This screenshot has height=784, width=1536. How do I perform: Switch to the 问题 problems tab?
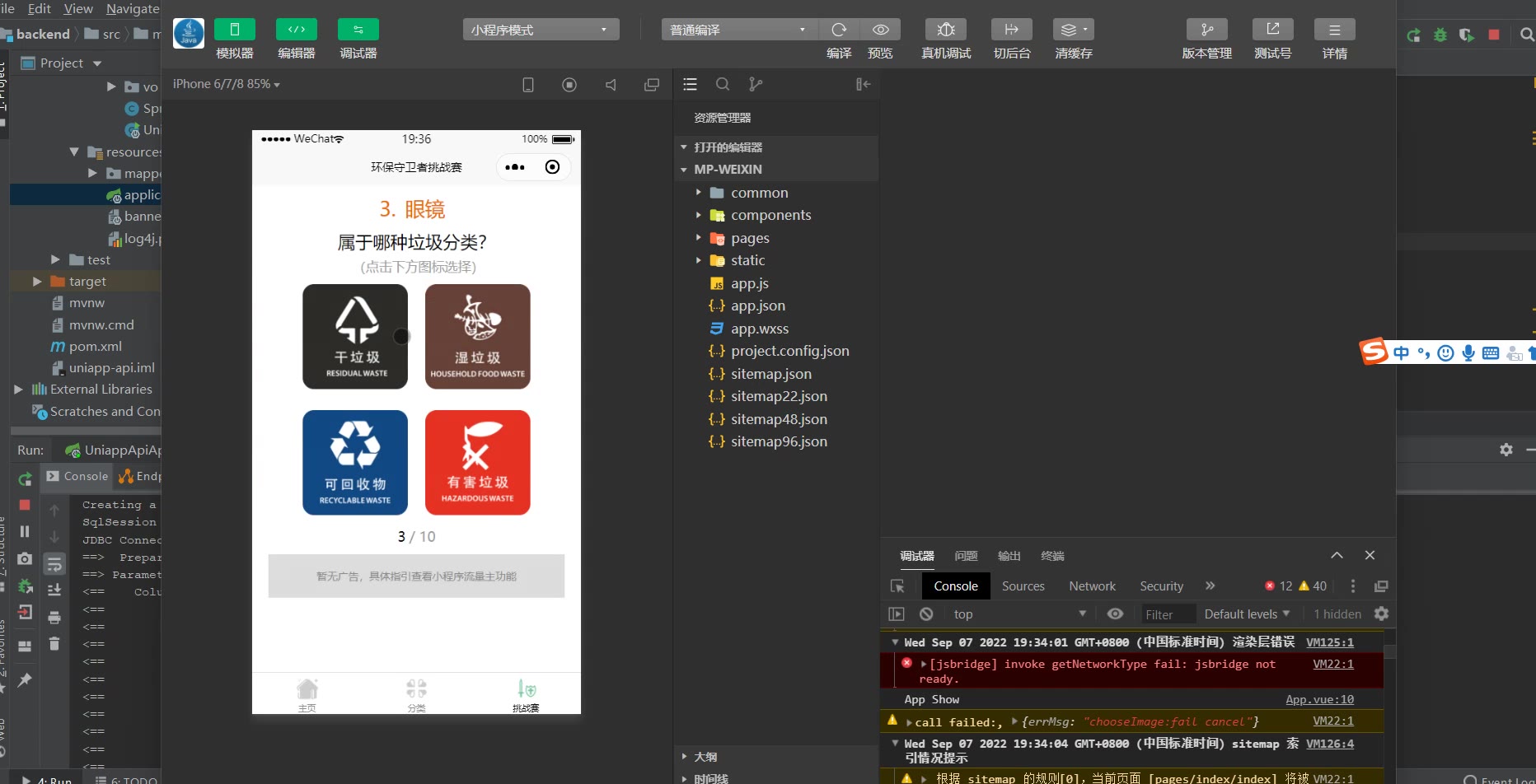click(x=966, y=556)
